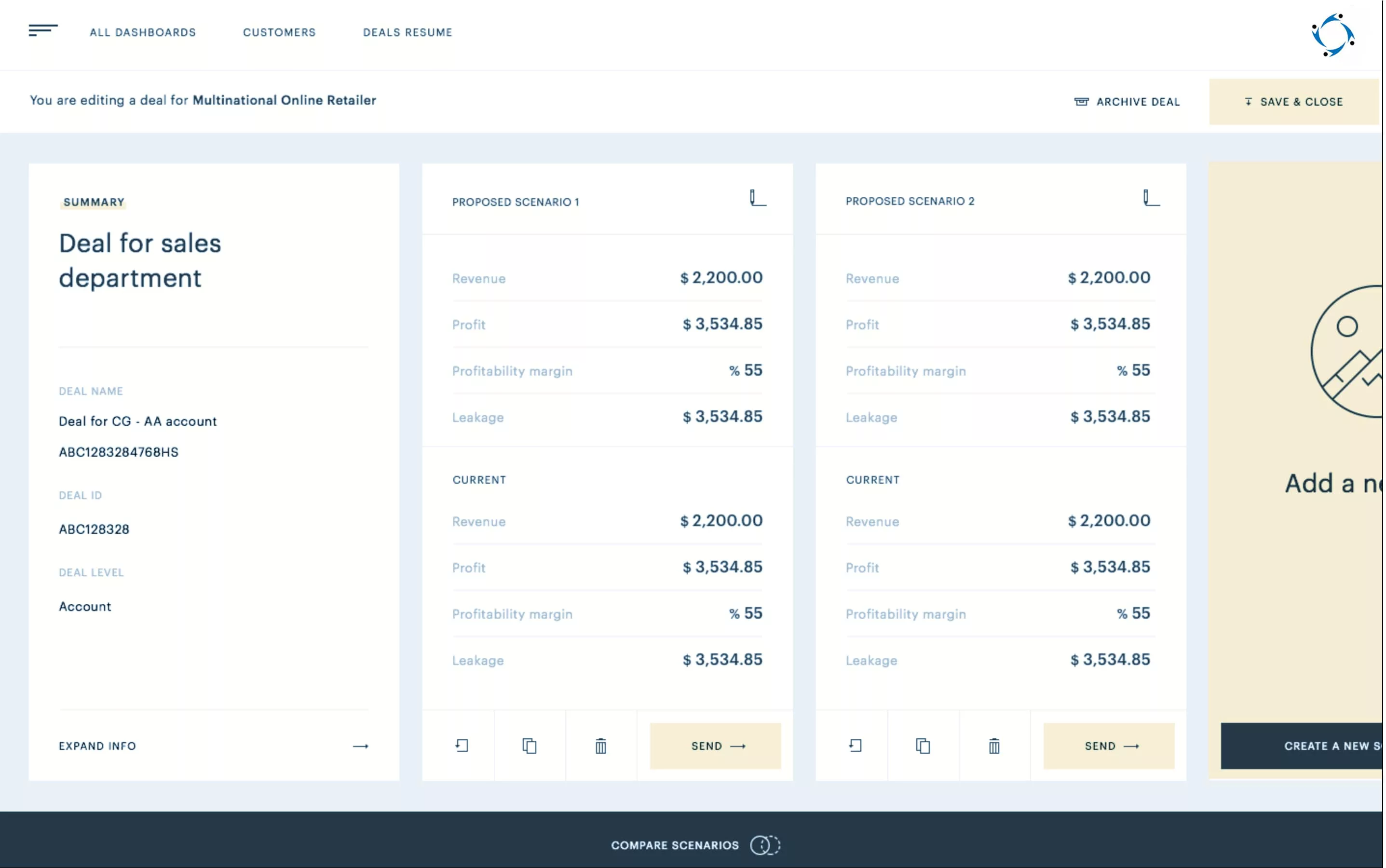Screen dimensions: 1386x868
Task: Toggle the Compare Scenarios switch
Action: [x=765, y=845]
